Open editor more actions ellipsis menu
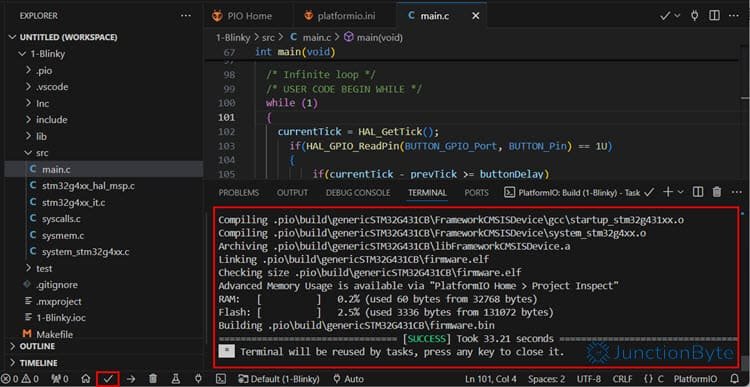Screen dimensions: 750x387 click(734, 16)
